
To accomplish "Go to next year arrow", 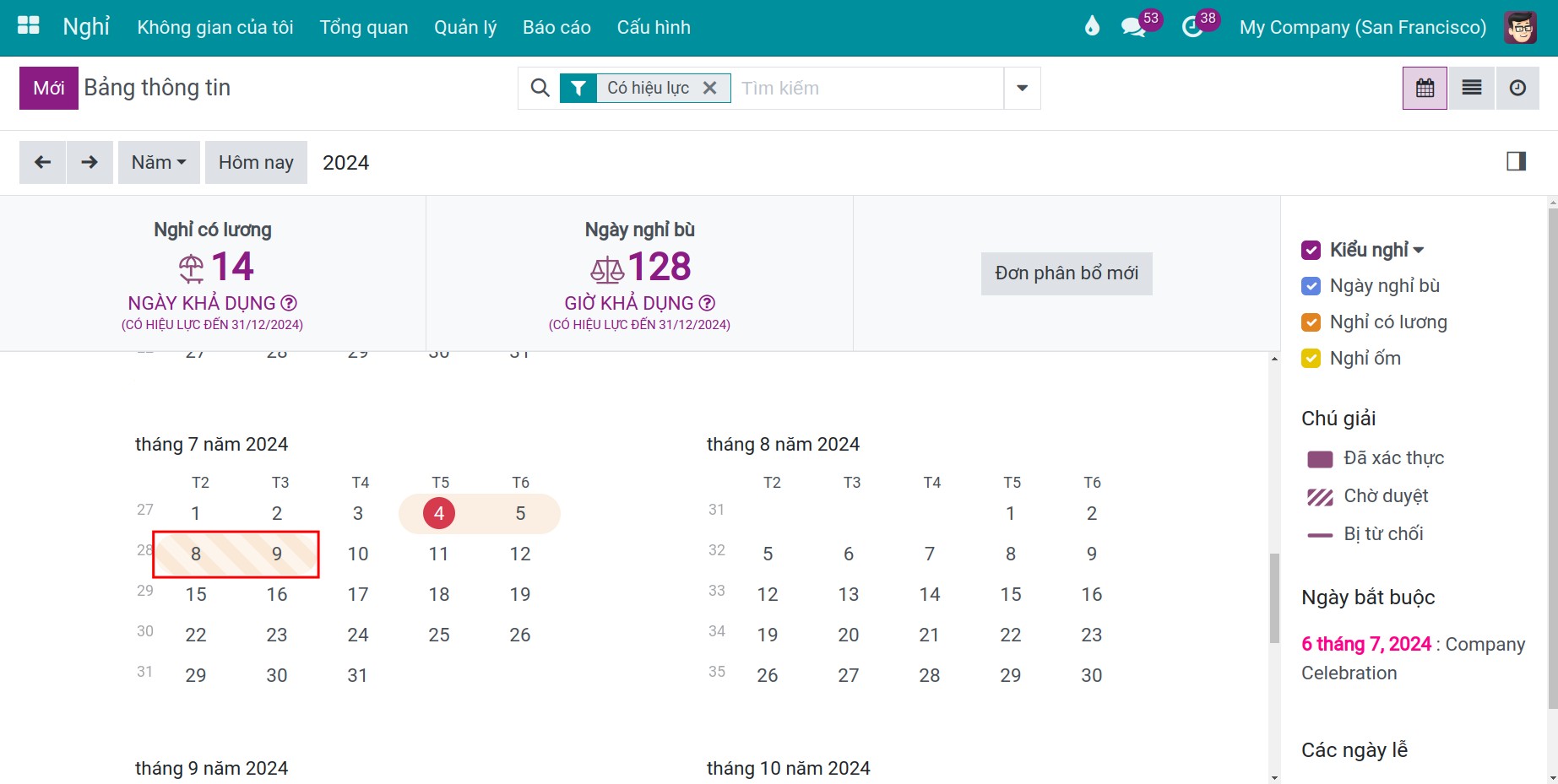I will 90,162.
